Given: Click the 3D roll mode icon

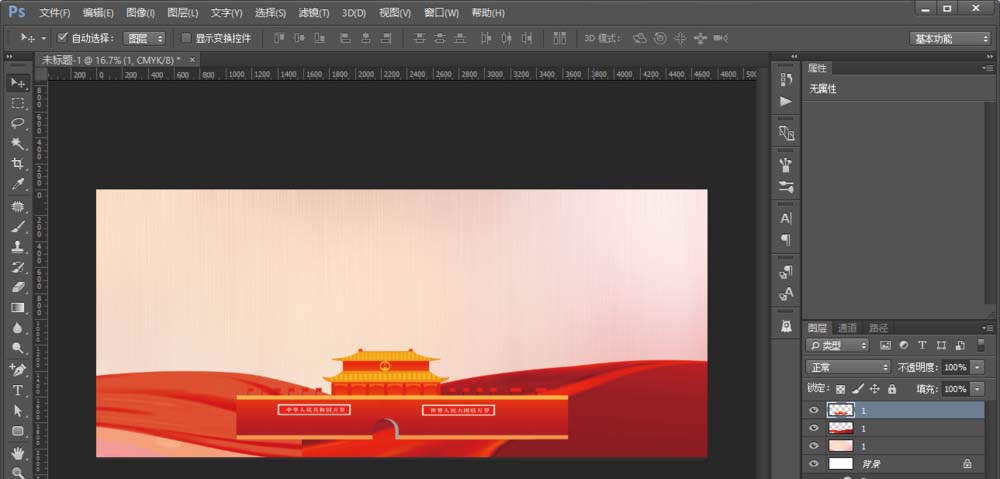Looking at the screenshot, I should click(x=660, y=38).
